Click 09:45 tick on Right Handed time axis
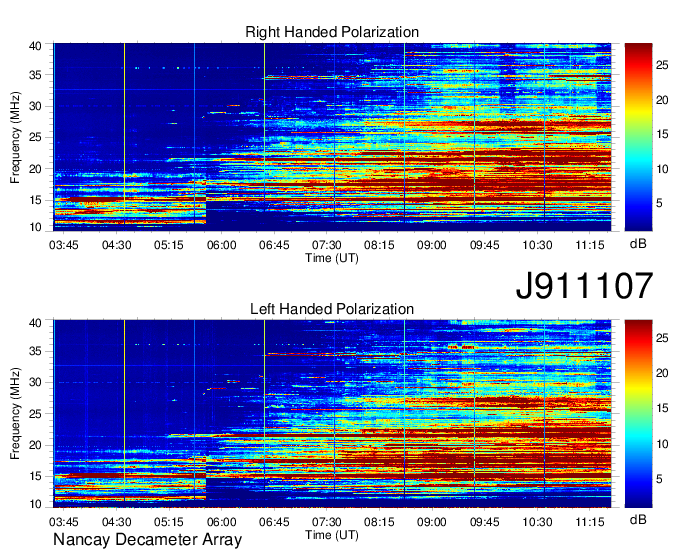Image resolution: width=680 pixels, height=552 pixels. click(484, 245)
